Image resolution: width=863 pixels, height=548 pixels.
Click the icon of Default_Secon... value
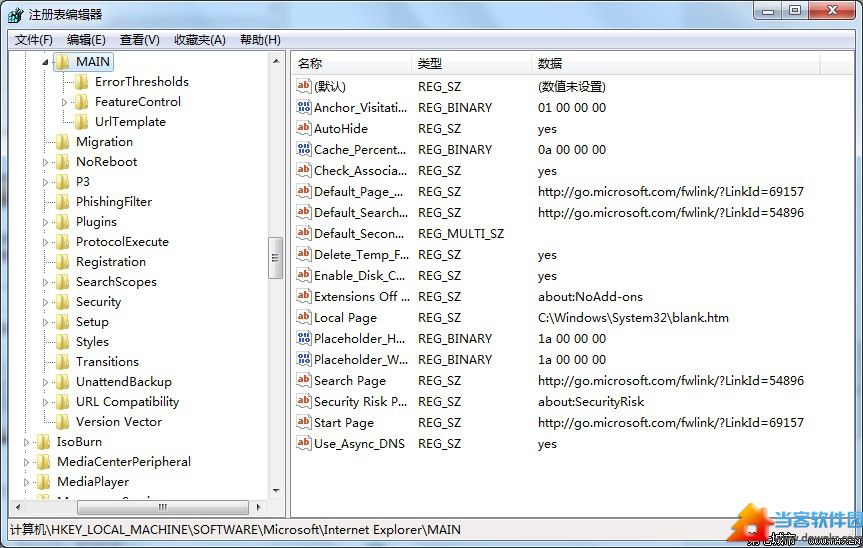[x=304, y=233]
